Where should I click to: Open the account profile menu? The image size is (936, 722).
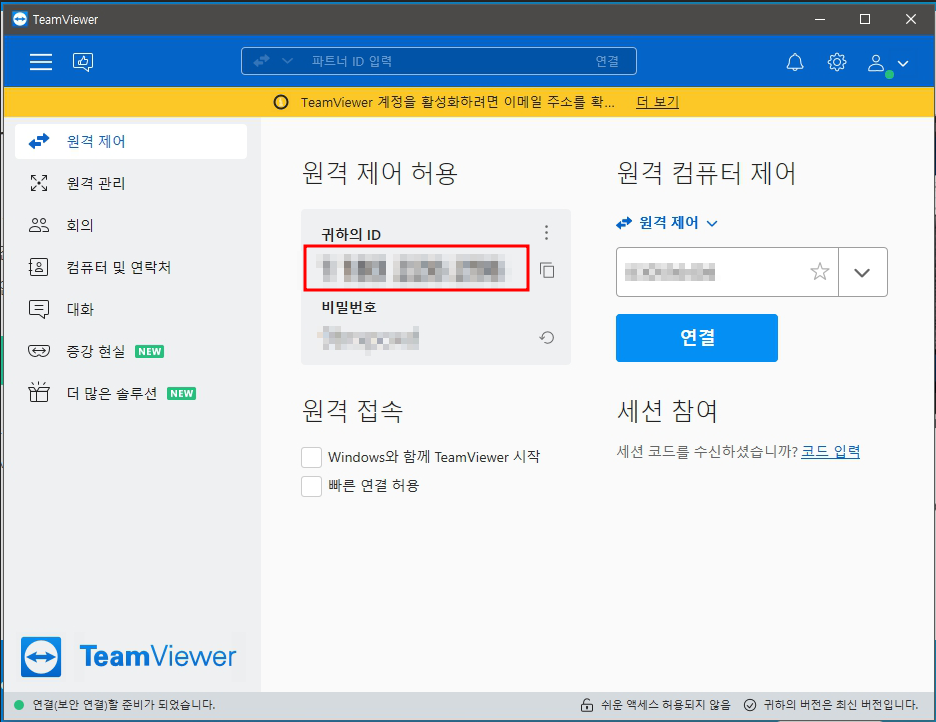(888, 63)
